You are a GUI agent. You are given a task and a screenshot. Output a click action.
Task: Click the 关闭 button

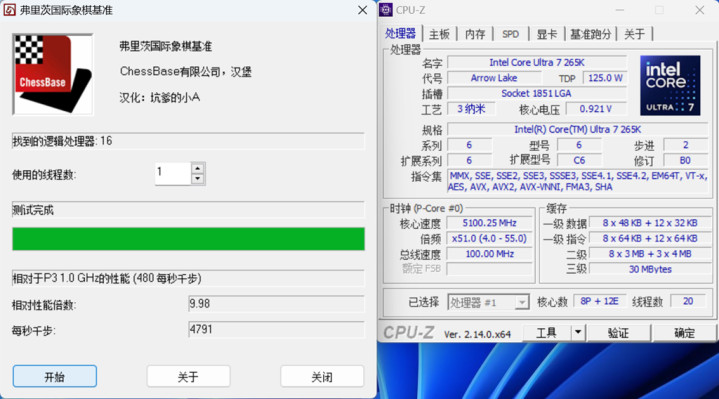322,377
